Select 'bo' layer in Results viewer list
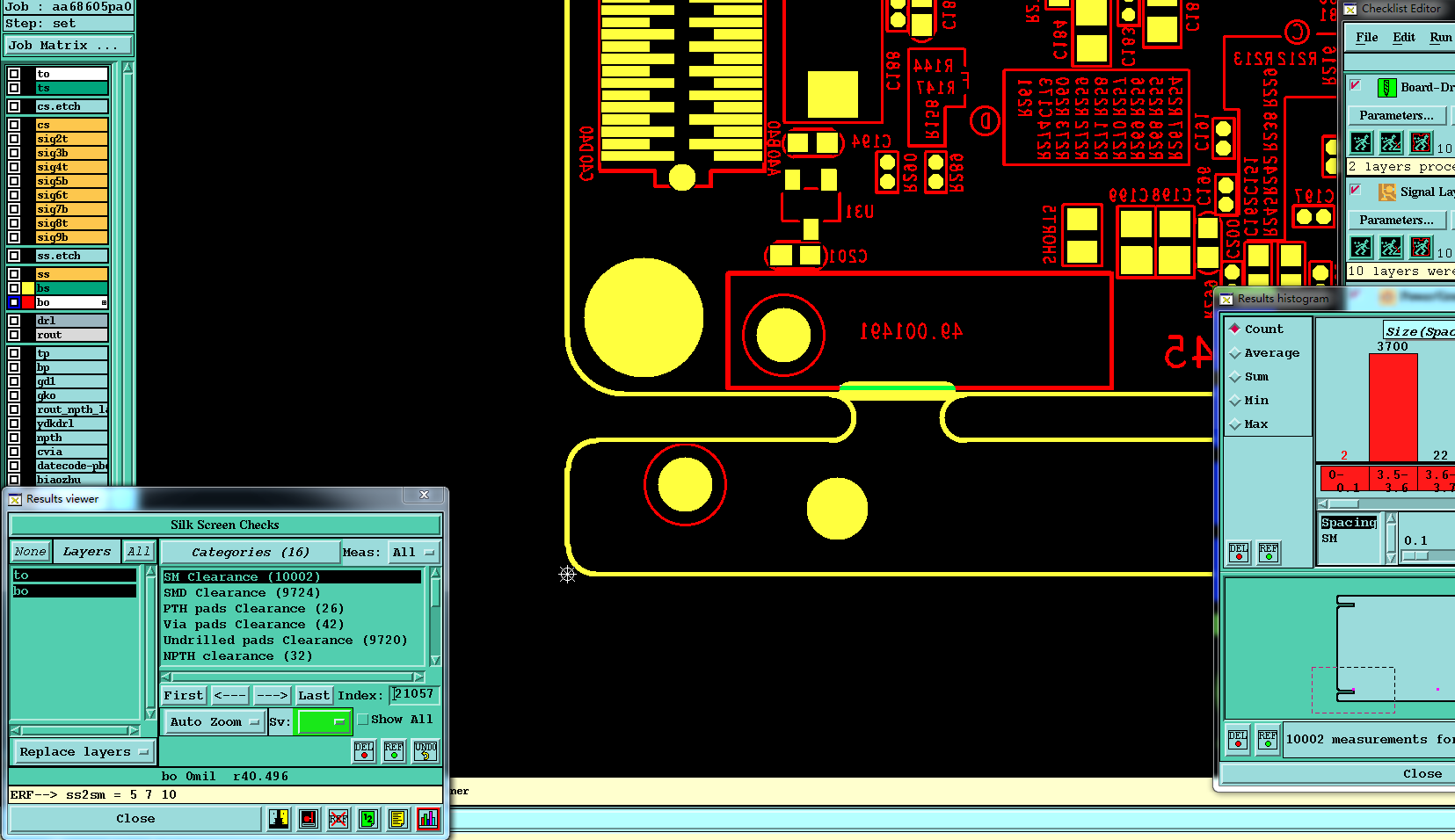This screenshot has height=840, width=1455. tap(75, 591)
